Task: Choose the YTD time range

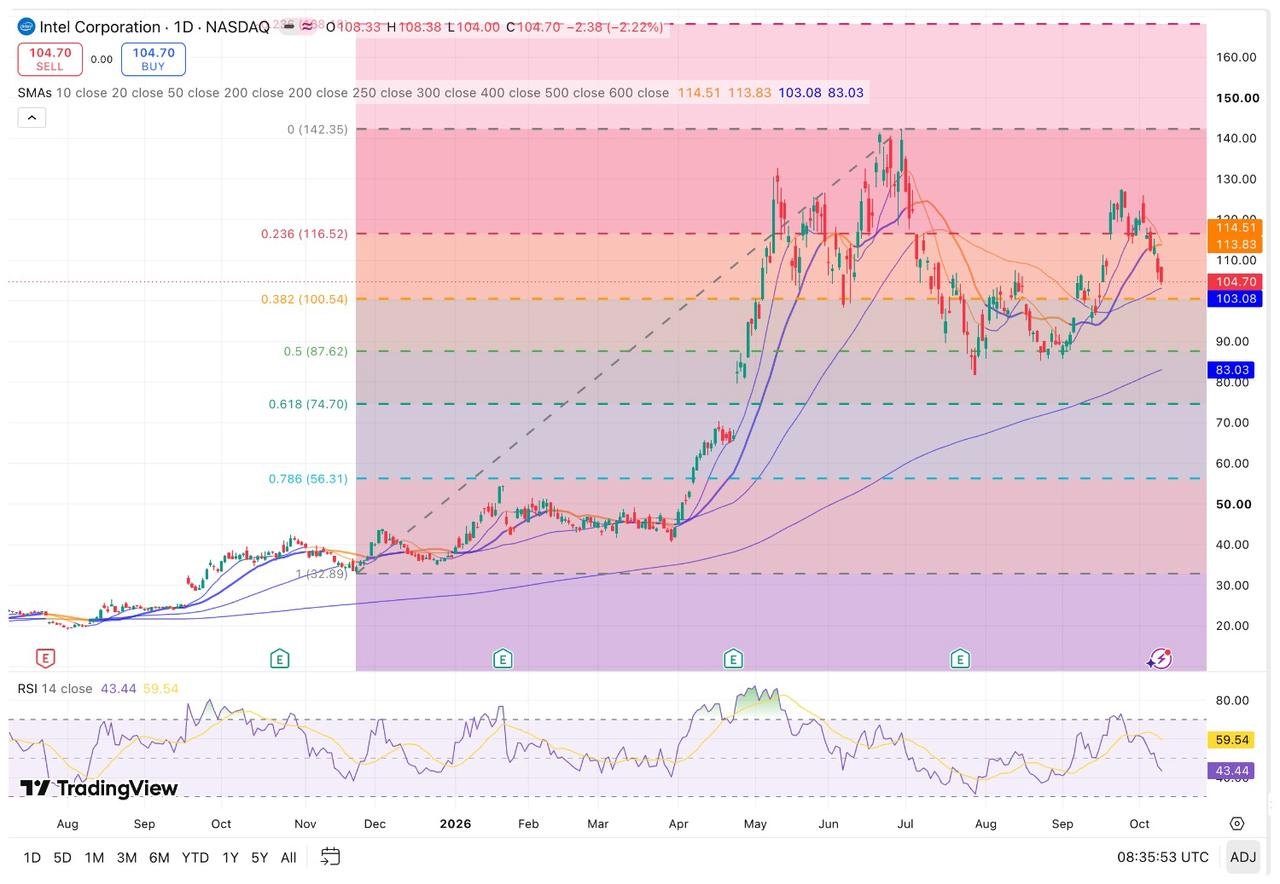Action: point(196,857)
